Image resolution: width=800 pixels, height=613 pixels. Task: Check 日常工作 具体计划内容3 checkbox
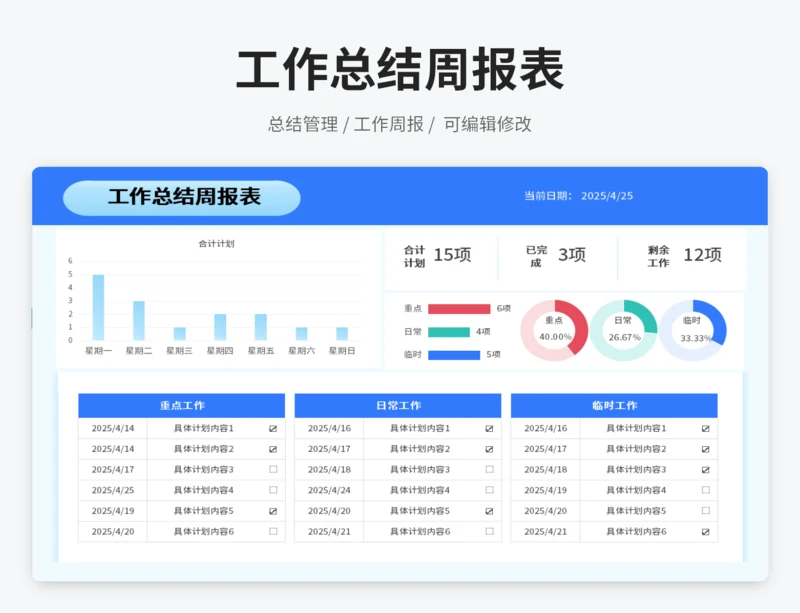pyautogui.click(x=489, y=470)
